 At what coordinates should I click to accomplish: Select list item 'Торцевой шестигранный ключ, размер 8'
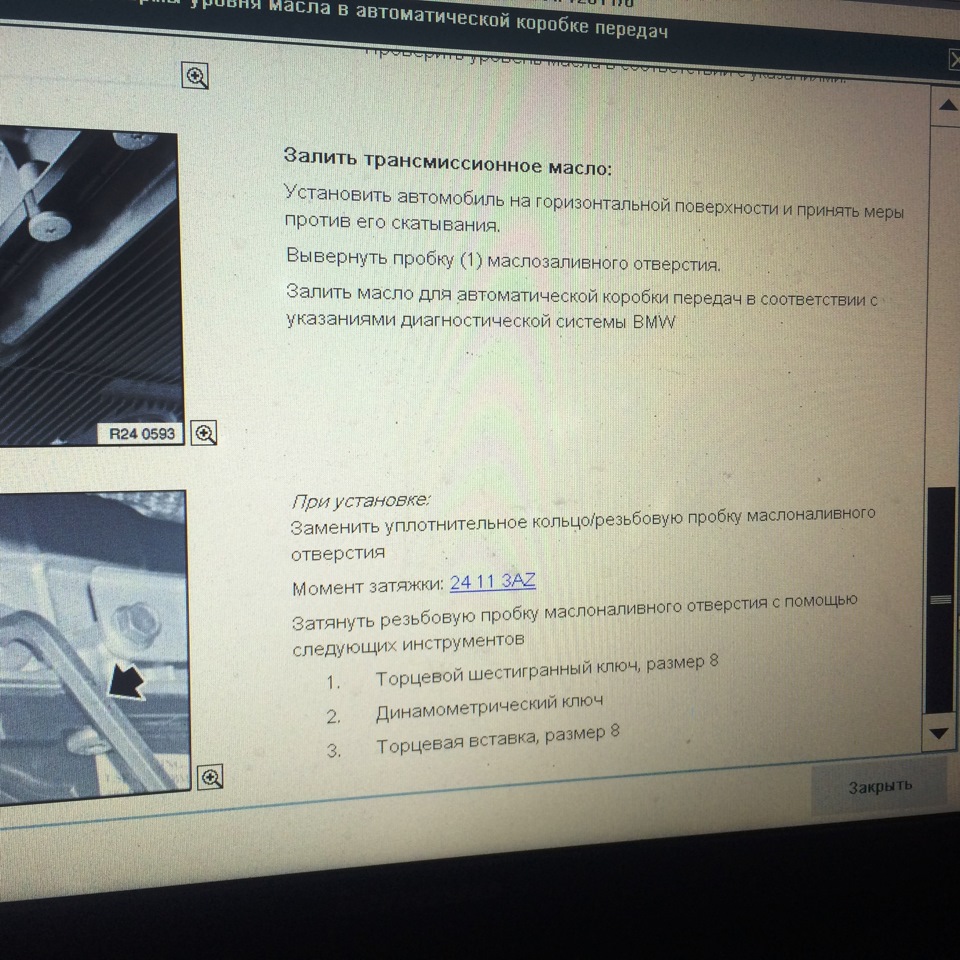[x=547, y=670]
